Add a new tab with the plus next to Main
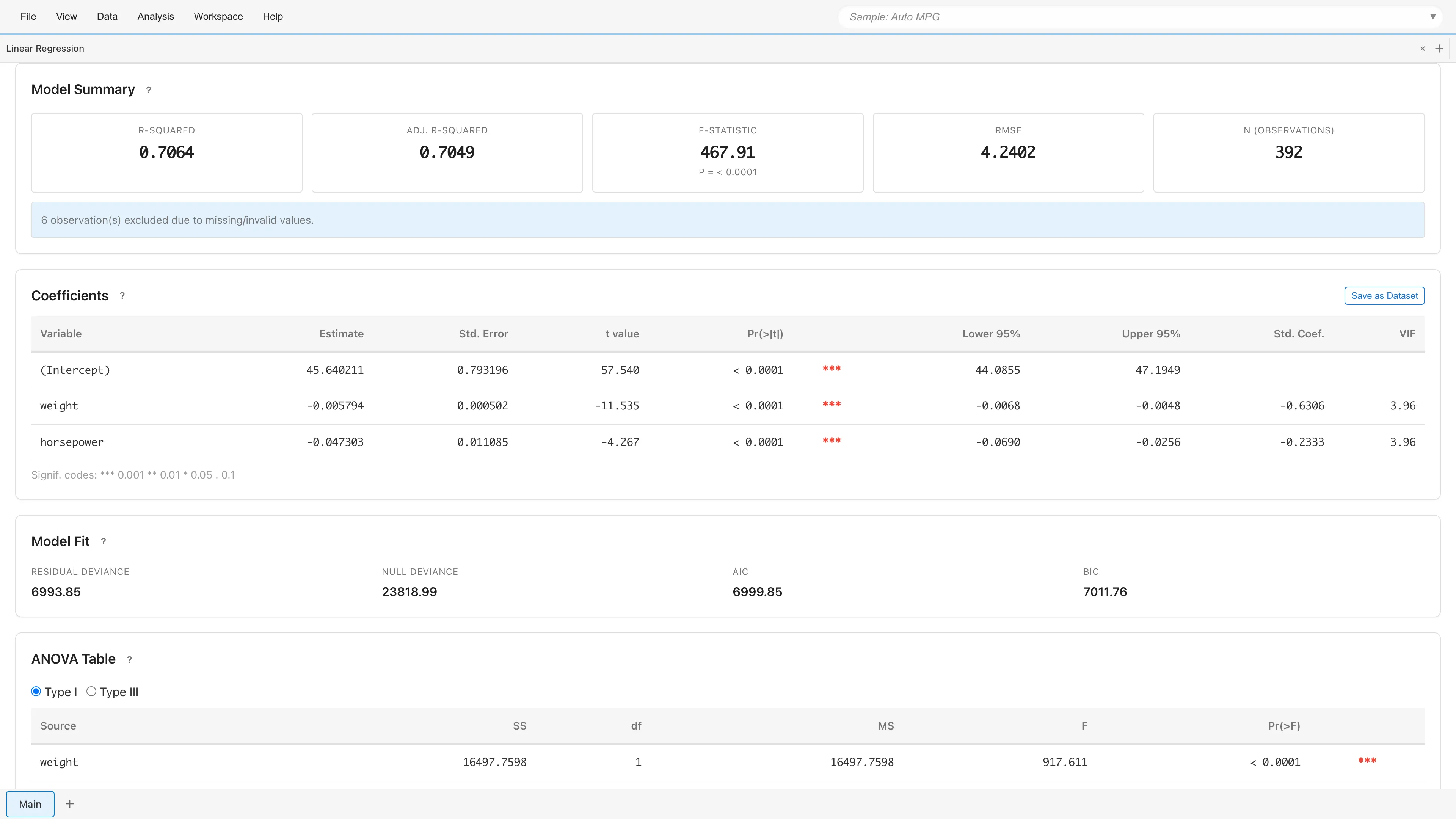This screenshot has height=819, width=1456. pos(69,804)
